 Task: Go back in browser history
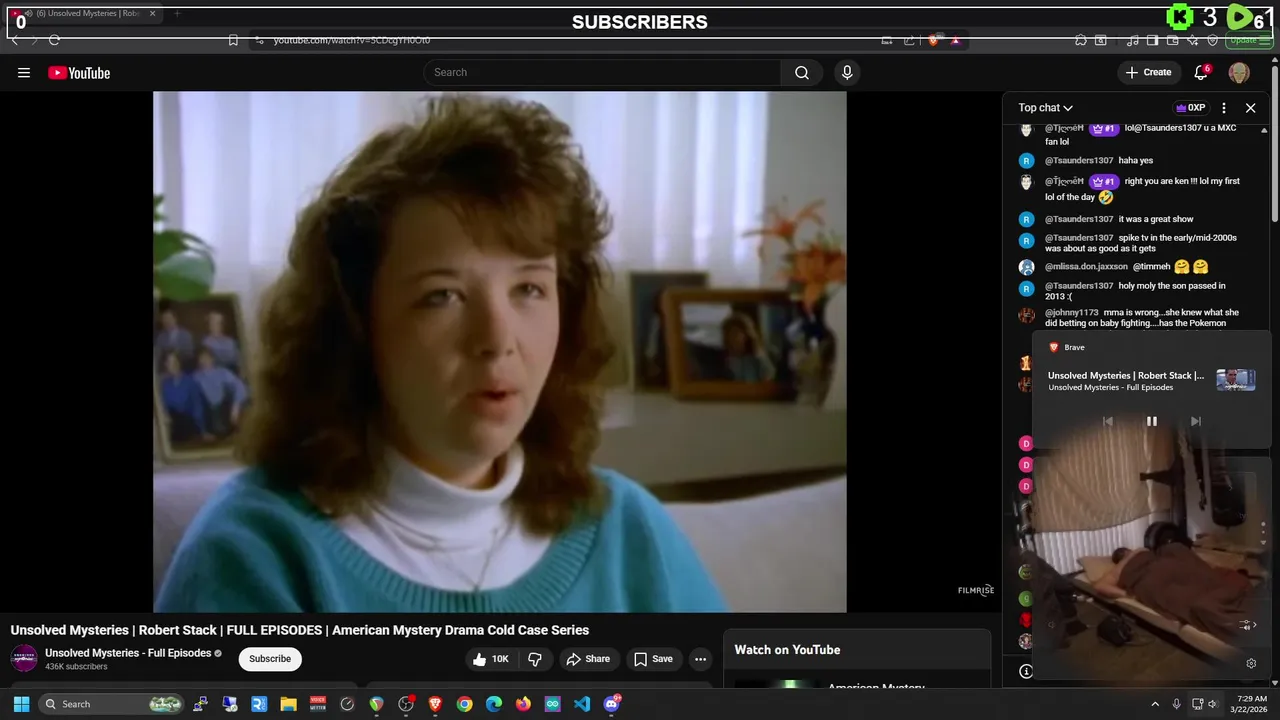point(15,40)
